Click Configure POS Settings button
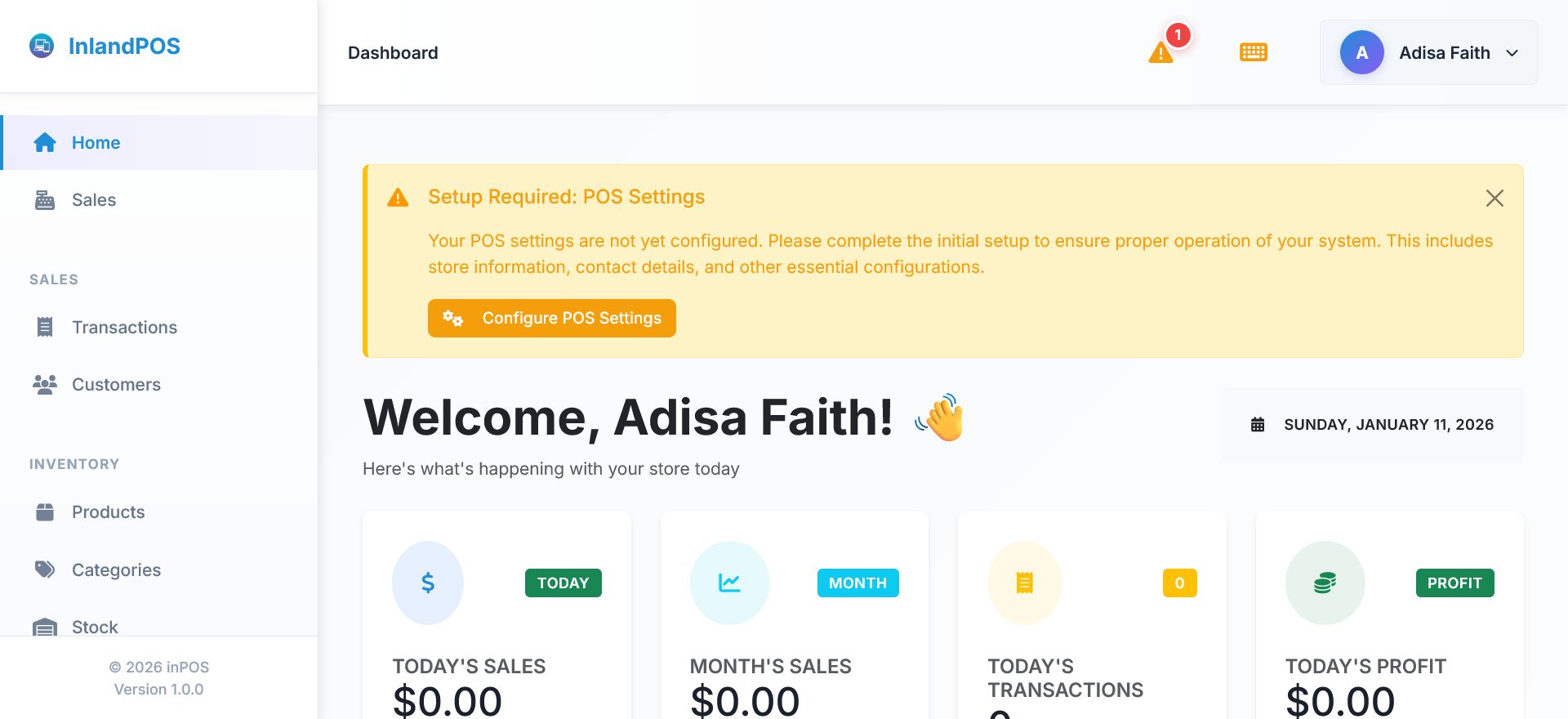The width and height of the screenshot is (1568, 719). (x=552, y=318)
